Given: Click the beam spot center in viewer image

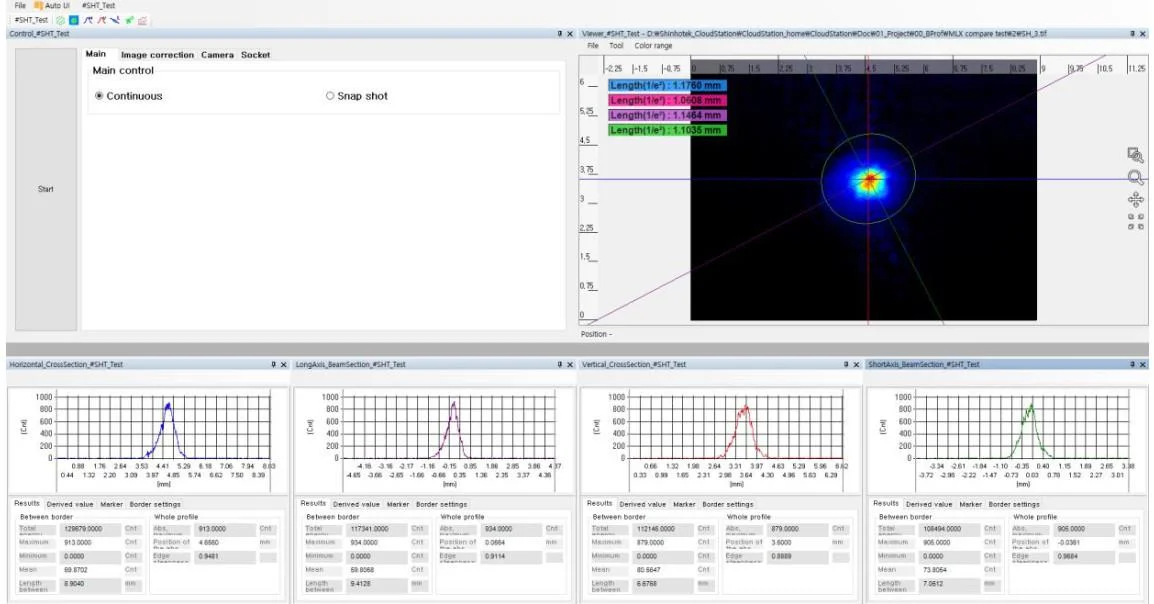Looking at the screenshot, I should [x=869, y=180].
